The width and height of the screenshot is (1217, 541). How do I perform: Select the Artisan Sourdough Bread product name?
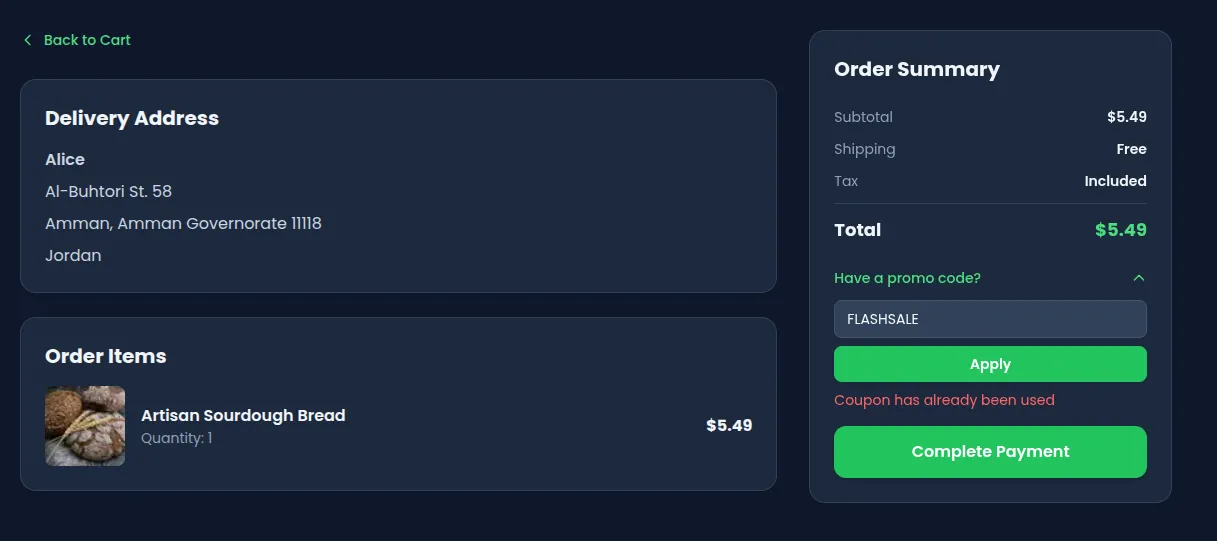(243, 415)
